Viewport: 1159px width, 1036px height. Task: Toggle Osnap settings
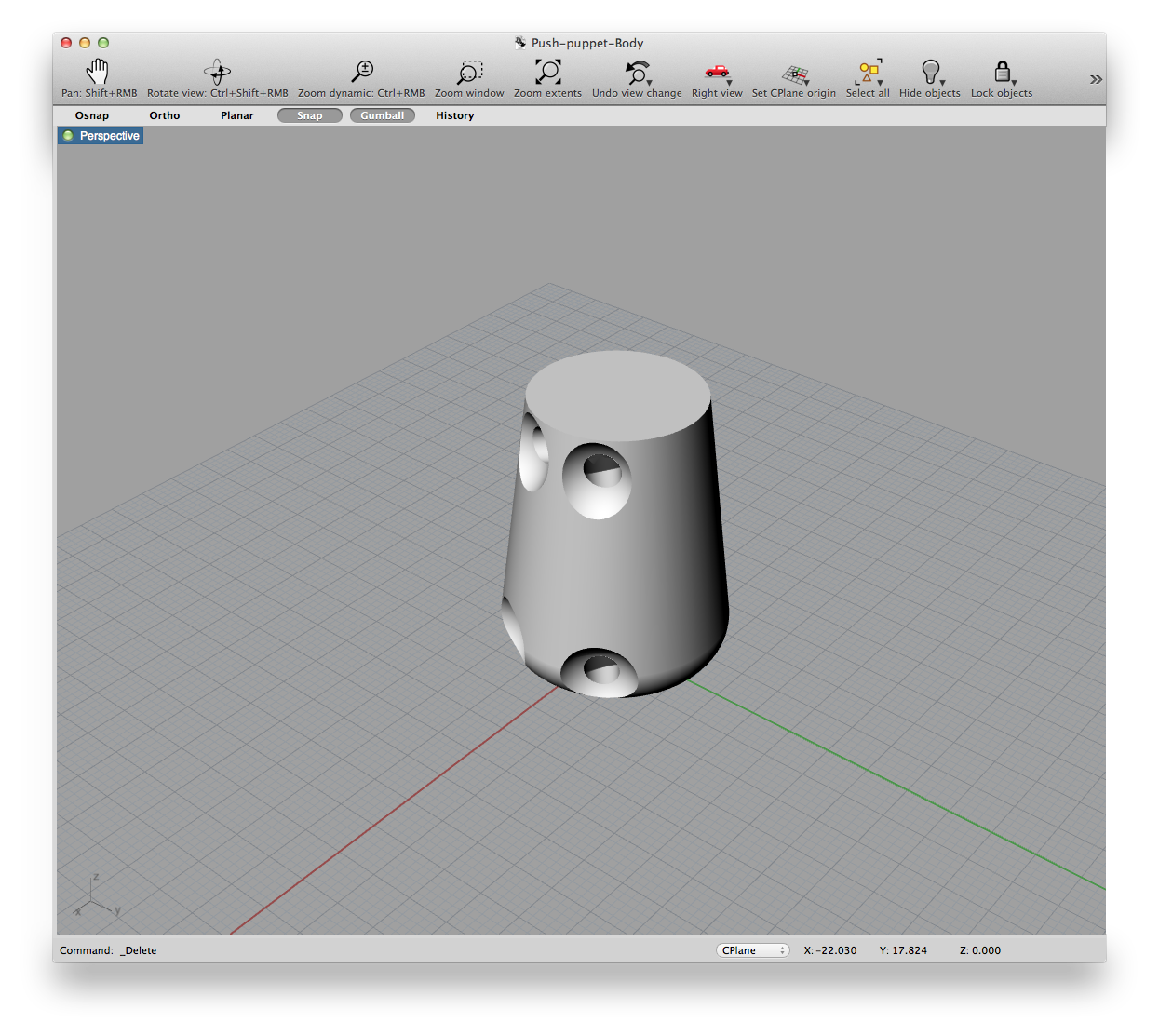pyautogui.click(x=91, y=115)
